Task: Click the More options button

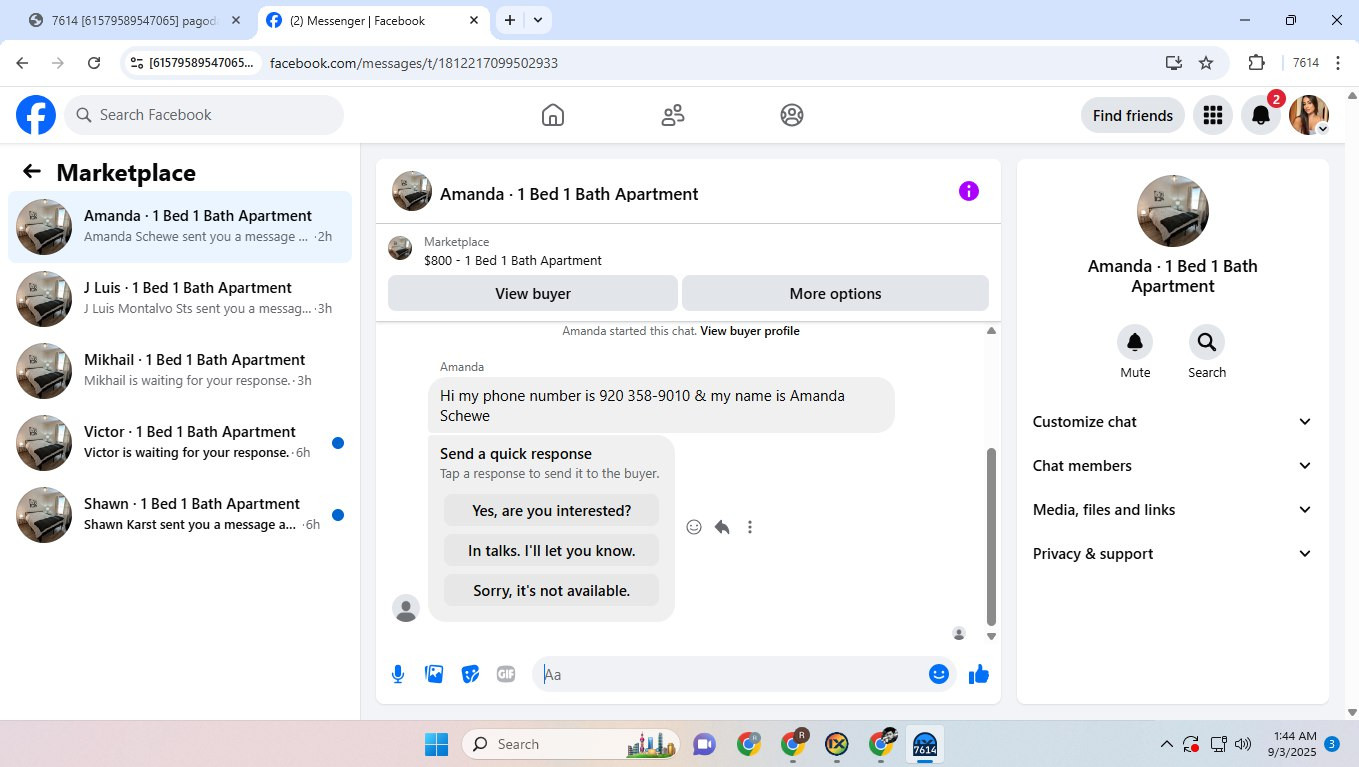Action: (835, 293)
